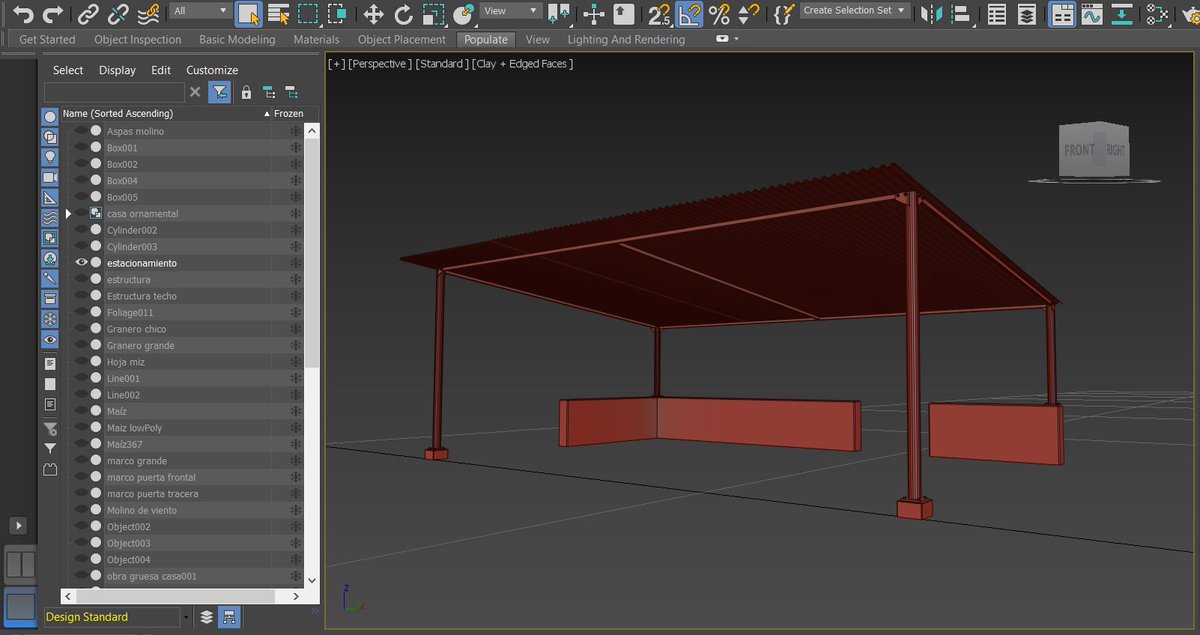The height and width of the screenshot is (635, 1200).
Task: Open the Create Selection Set dropdown
Action: click(855, 10)
